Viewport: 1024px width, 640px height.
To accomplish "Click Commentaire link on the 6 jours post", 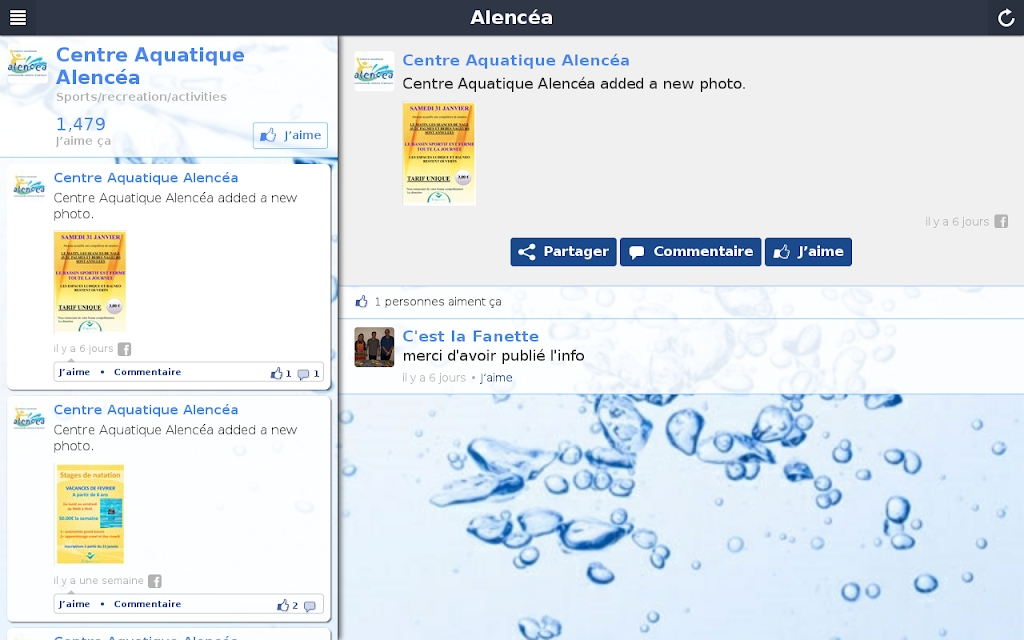I will [148, 372].
